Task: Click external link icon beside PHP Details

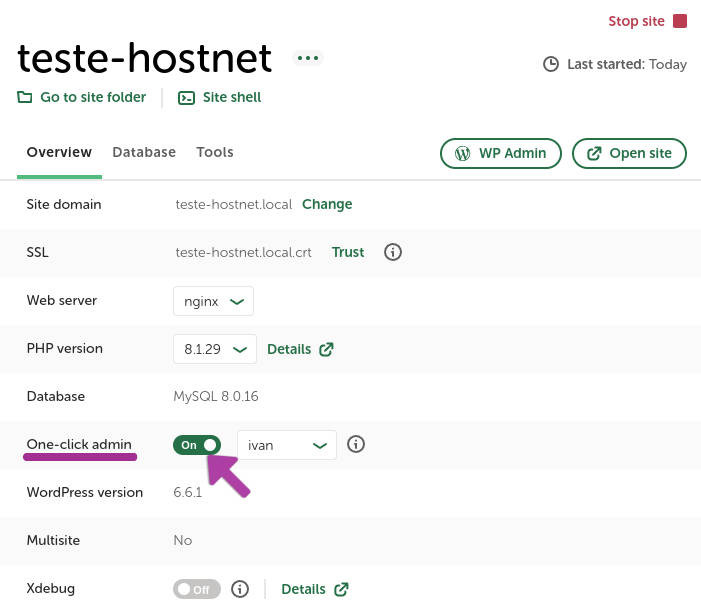Action: (326, 349)
